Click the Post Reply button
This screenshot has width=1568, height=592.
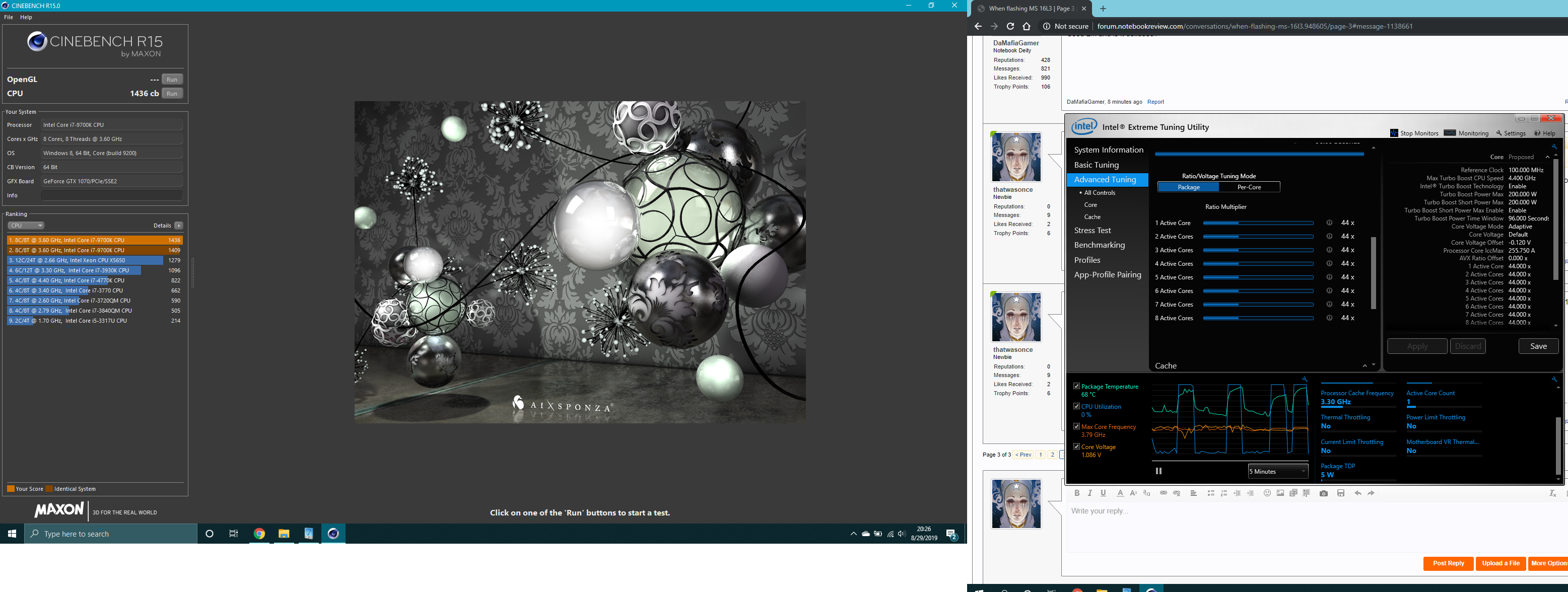click(x=1448, y=563)
